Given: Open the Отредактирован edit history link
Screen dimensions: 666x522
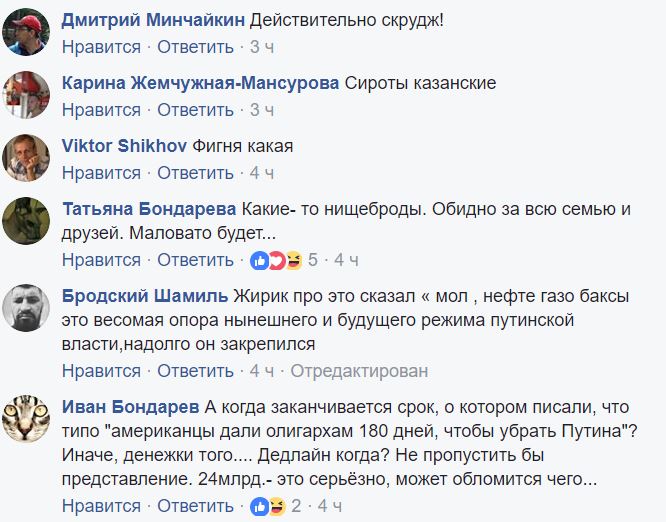Looking at the screenshot, I should coord(359,371).
